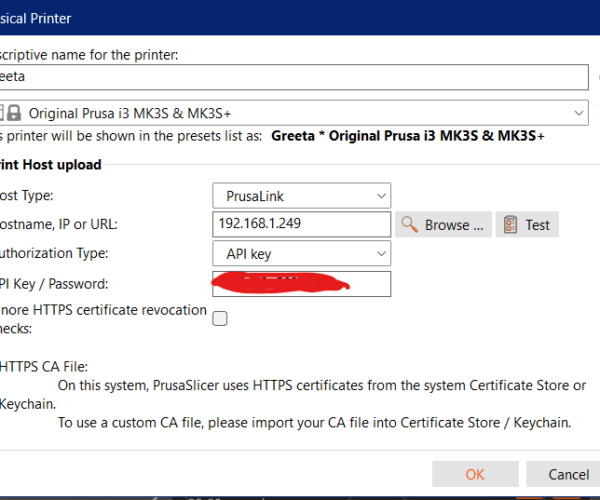Screen dimensions: 600x500
Task: Click OK to save printer
Action: pos(475,474)
